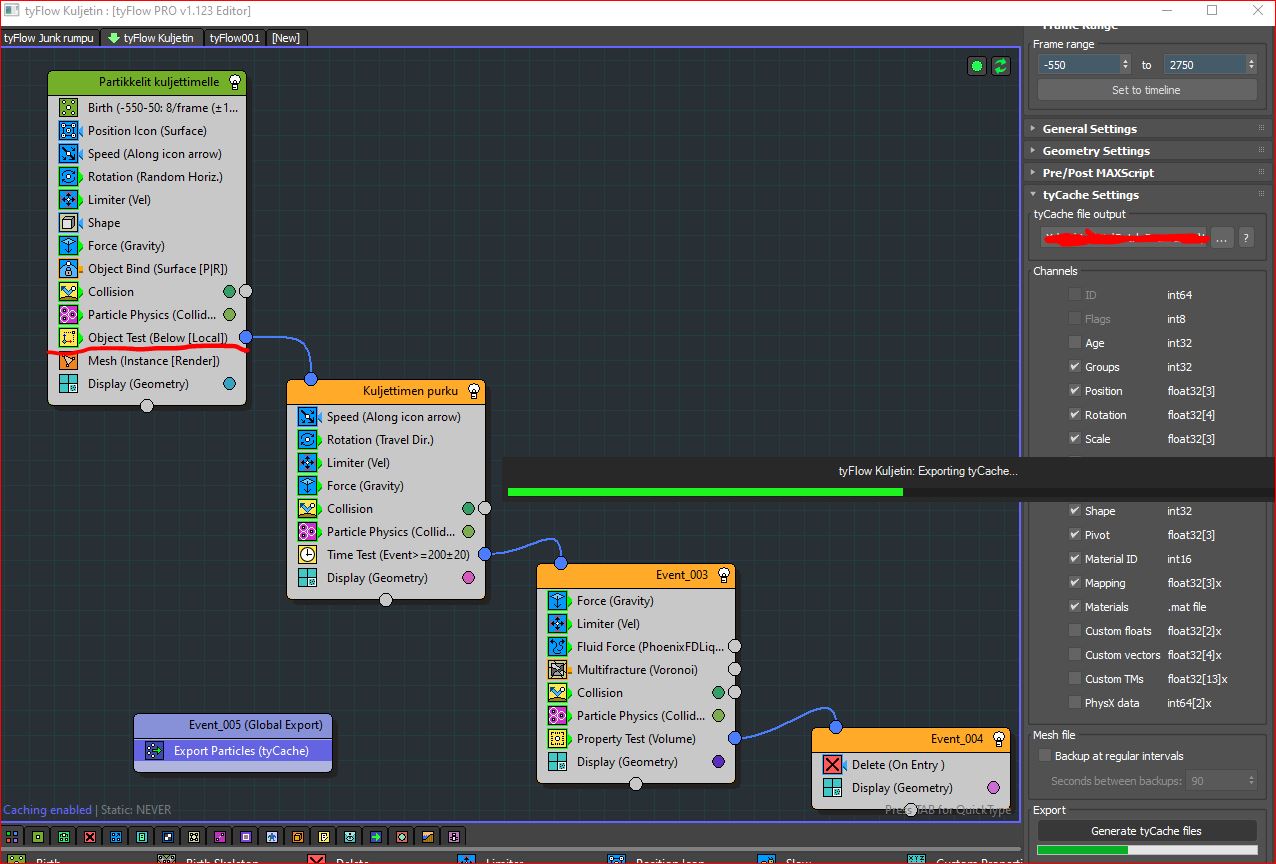The width and height of the screenshot is (1276, 864).
Task: Click the Mesh (Instance [Render]) operator icon
Action: pos(68,360)
